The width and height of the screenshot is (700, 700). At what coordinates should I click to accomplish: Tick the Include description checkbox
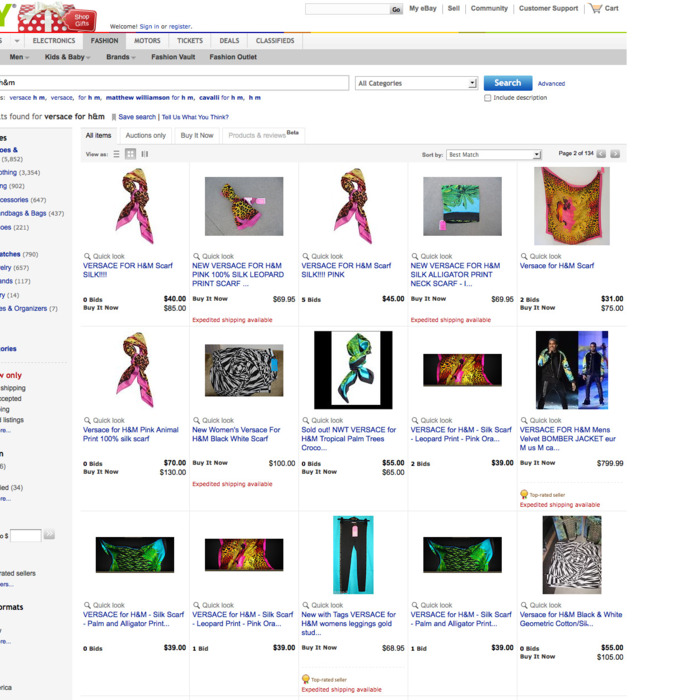(x=488, y=98)
